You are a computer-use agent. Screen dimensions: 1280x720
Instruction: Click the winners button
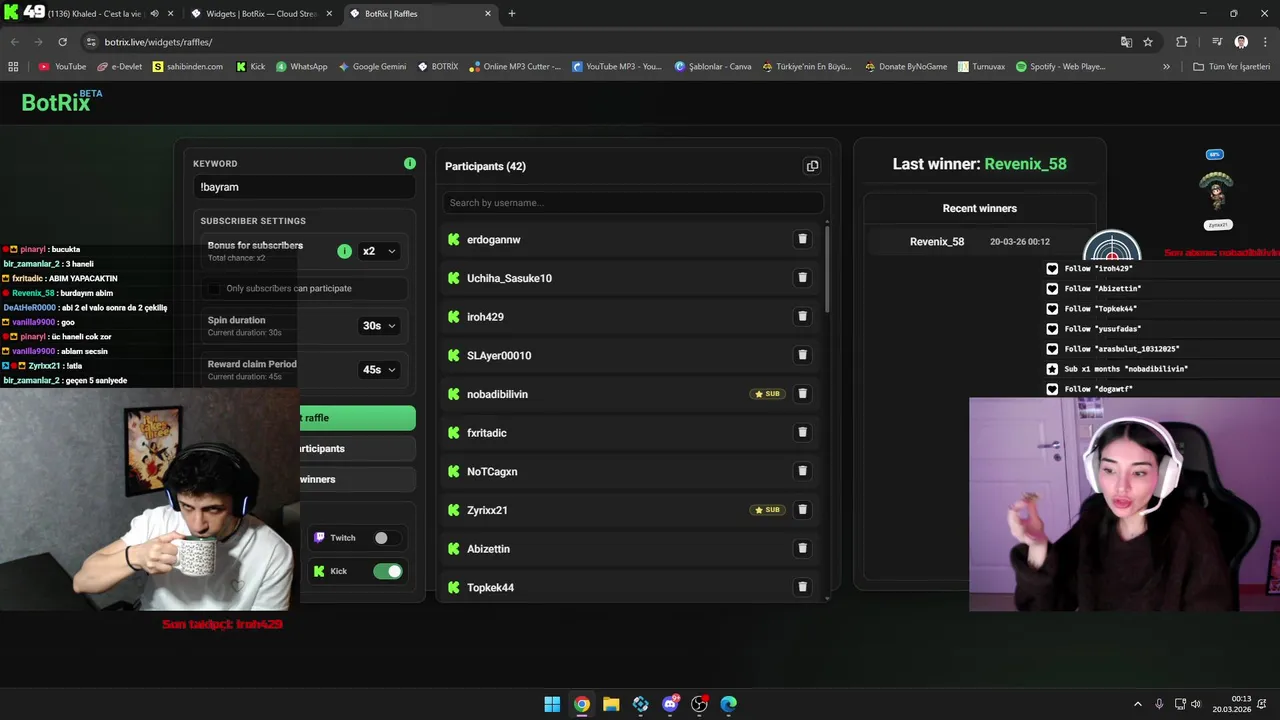pos(357,479)
